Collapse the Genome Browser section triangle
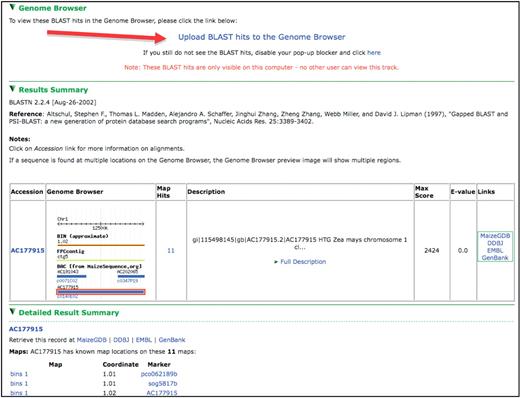 (x=12, y=7)
